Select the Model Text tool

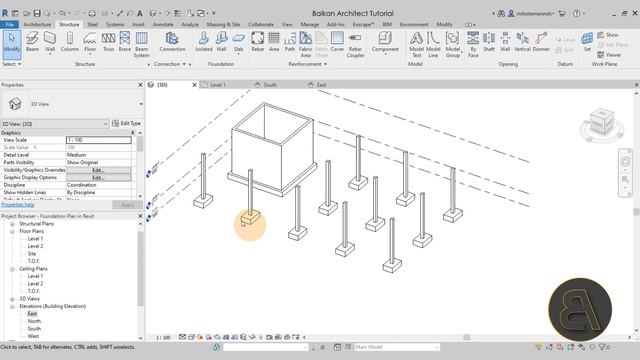416,44
